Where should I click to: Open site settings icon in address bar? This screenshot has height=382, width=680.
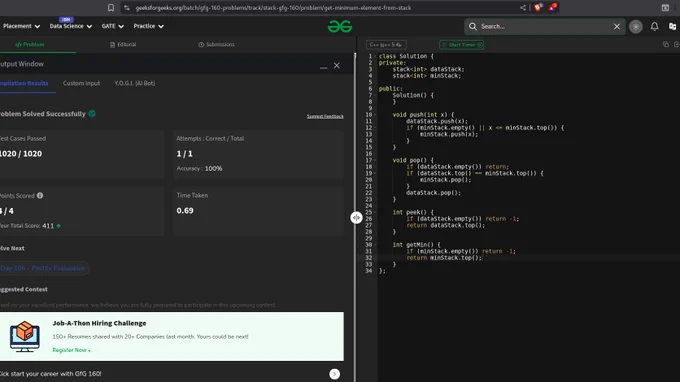(127, 8)
